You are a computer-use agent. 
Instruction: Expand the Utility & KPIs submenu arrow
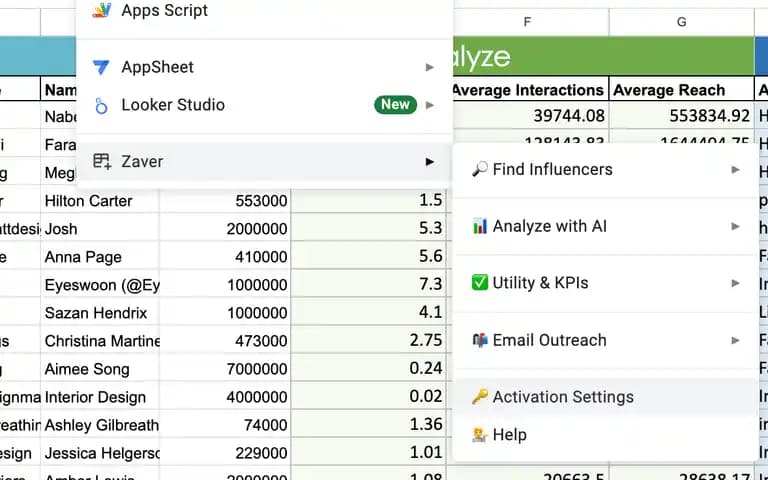click(735, 283)
